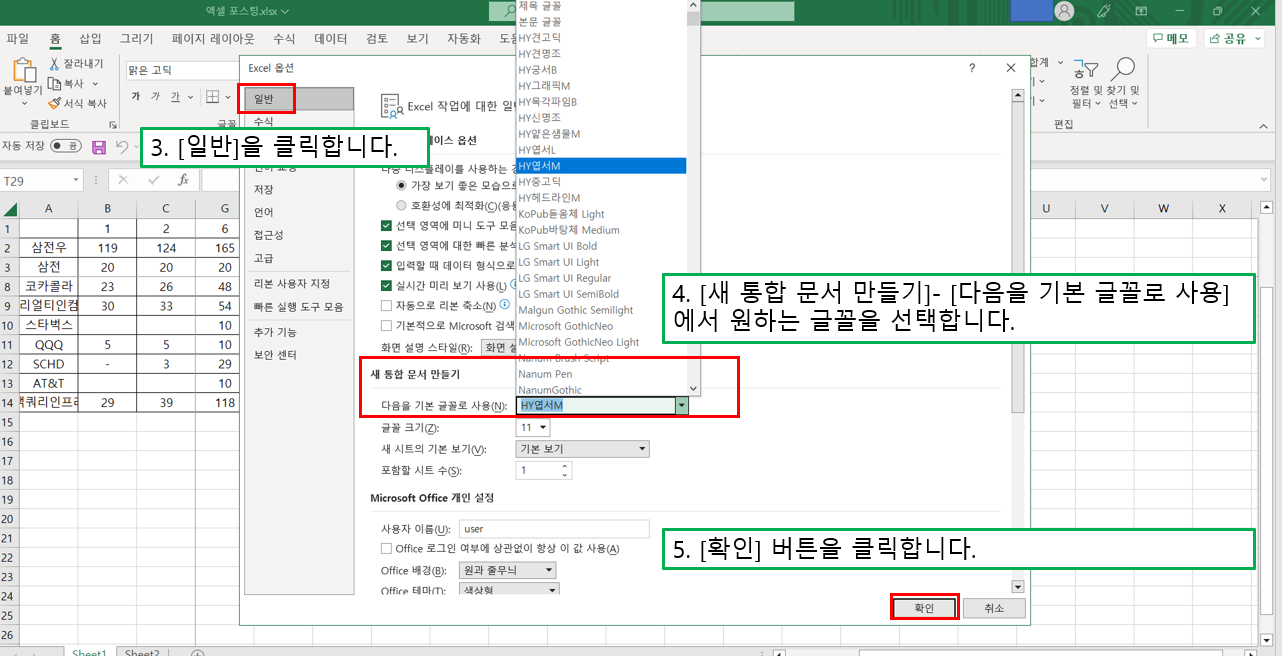Image resolution: width=1282 pixels, height=656 pixels.
Task: Click the dialog help question mark
Action: click(972, 68)
